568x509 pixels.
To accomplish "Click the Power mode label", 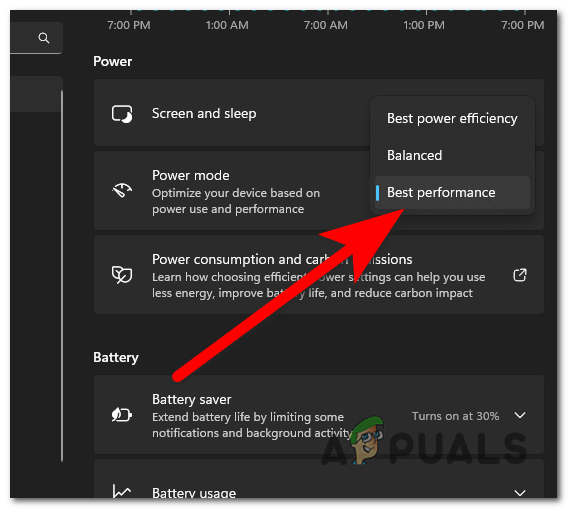I will tap(191, 175).
